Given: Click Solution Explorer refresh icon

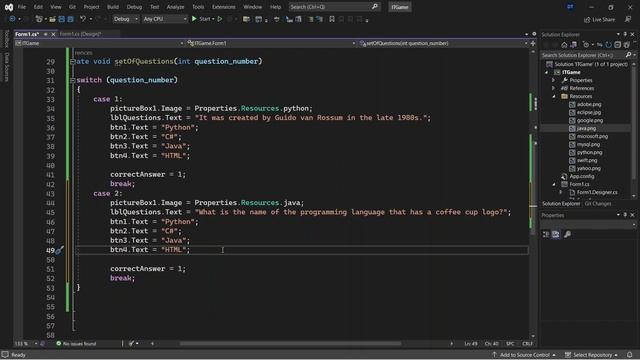Looking at the screenshot, I should pyautogui.click(x=608, y=44).
